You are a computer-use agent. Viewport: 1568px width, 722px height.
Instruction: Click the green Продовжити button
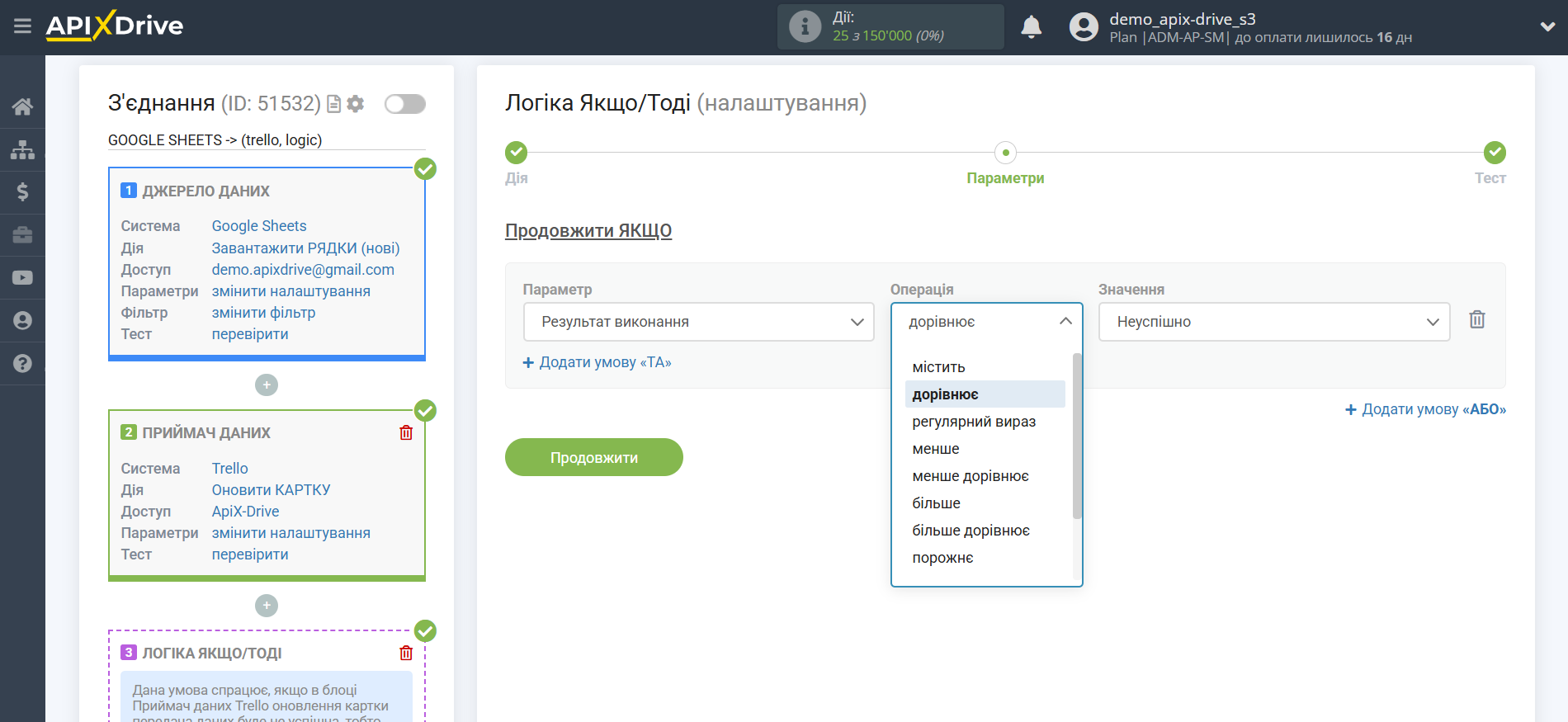(594, 457)
